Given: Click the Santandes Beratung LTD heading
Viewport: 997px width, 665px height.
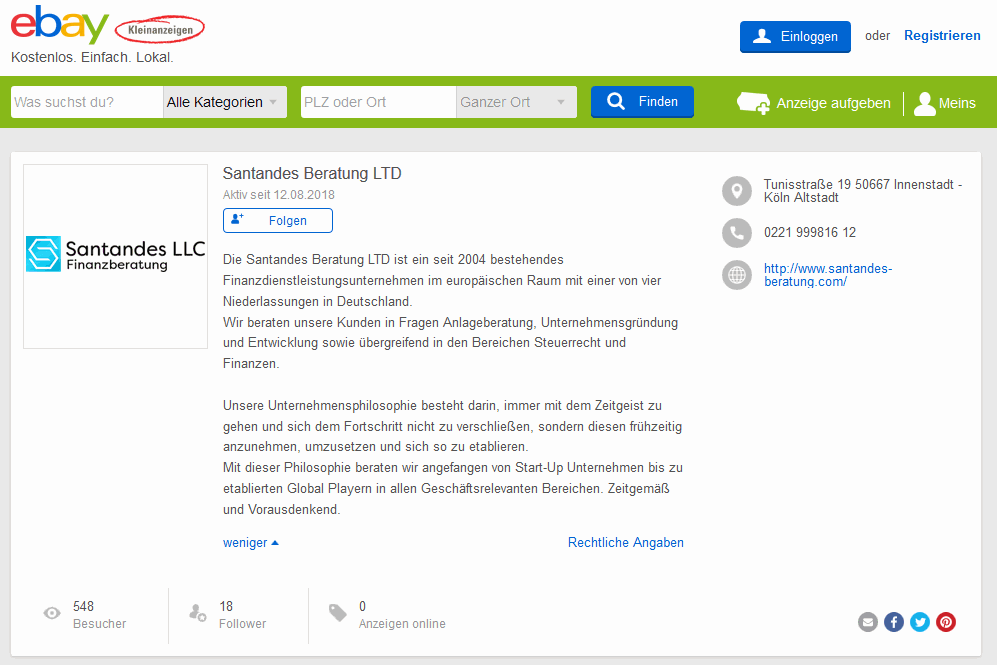Looking at the screenshot, I should point(312,174).
